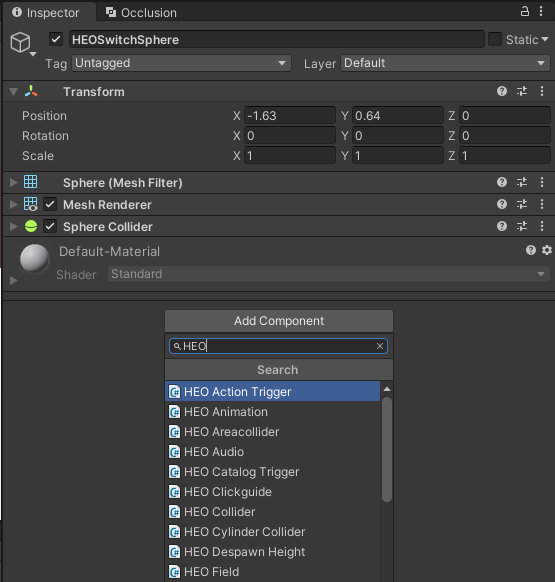Open Inspector panel kebab menu

coord(541,12)
